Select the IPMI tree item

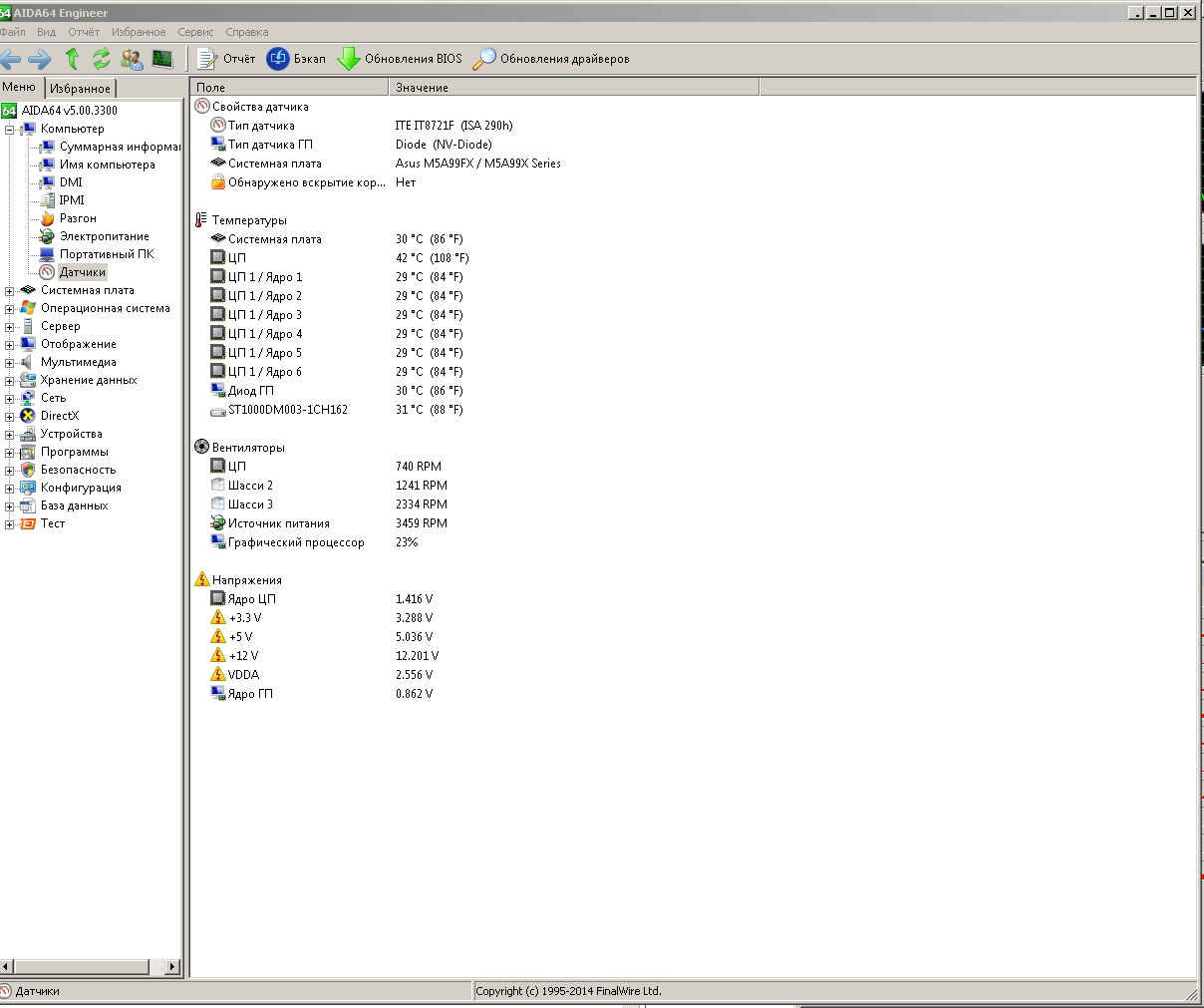[x=72, y=200]
